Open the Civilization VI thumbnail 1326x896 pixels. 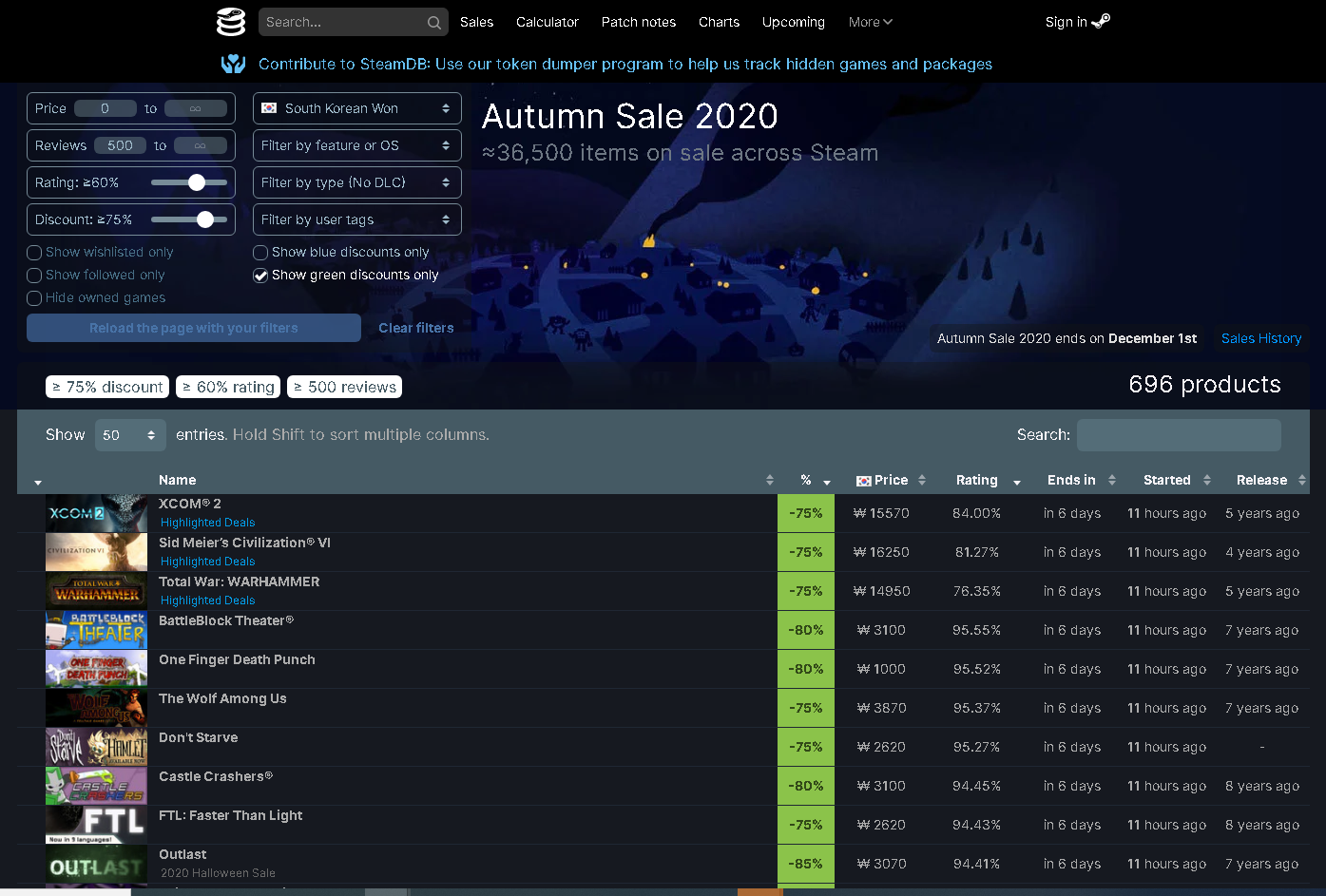click(x=96, y=552)
